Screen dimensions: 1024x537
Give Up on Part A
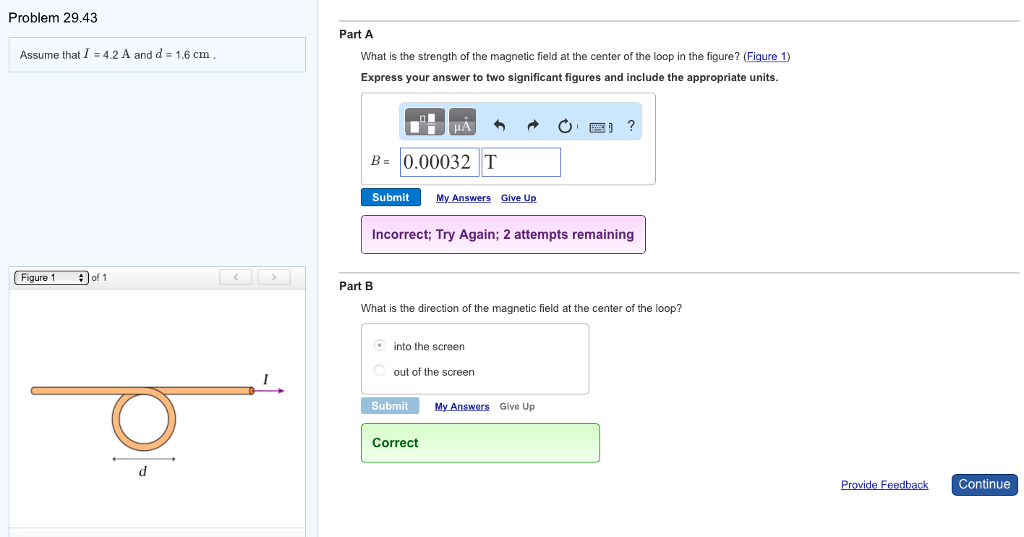click(x=519, y=198)
